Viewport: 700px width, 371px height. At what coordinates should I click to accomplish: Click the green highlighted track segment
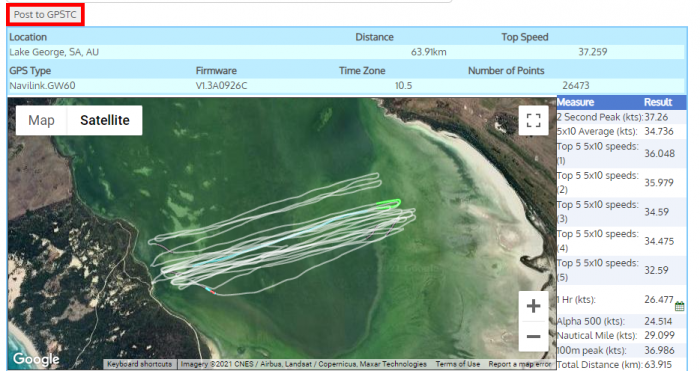pos(389,204)
